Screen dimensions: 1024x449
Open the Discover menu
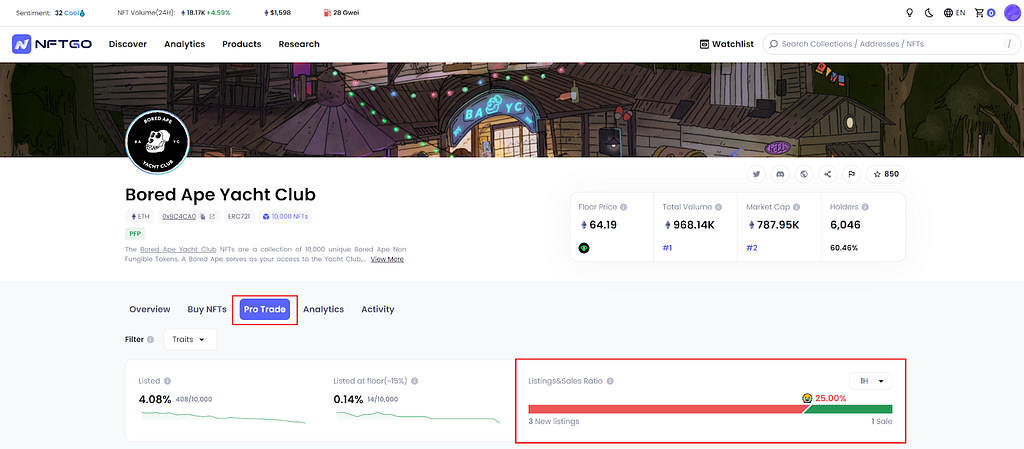click(128, 44)
